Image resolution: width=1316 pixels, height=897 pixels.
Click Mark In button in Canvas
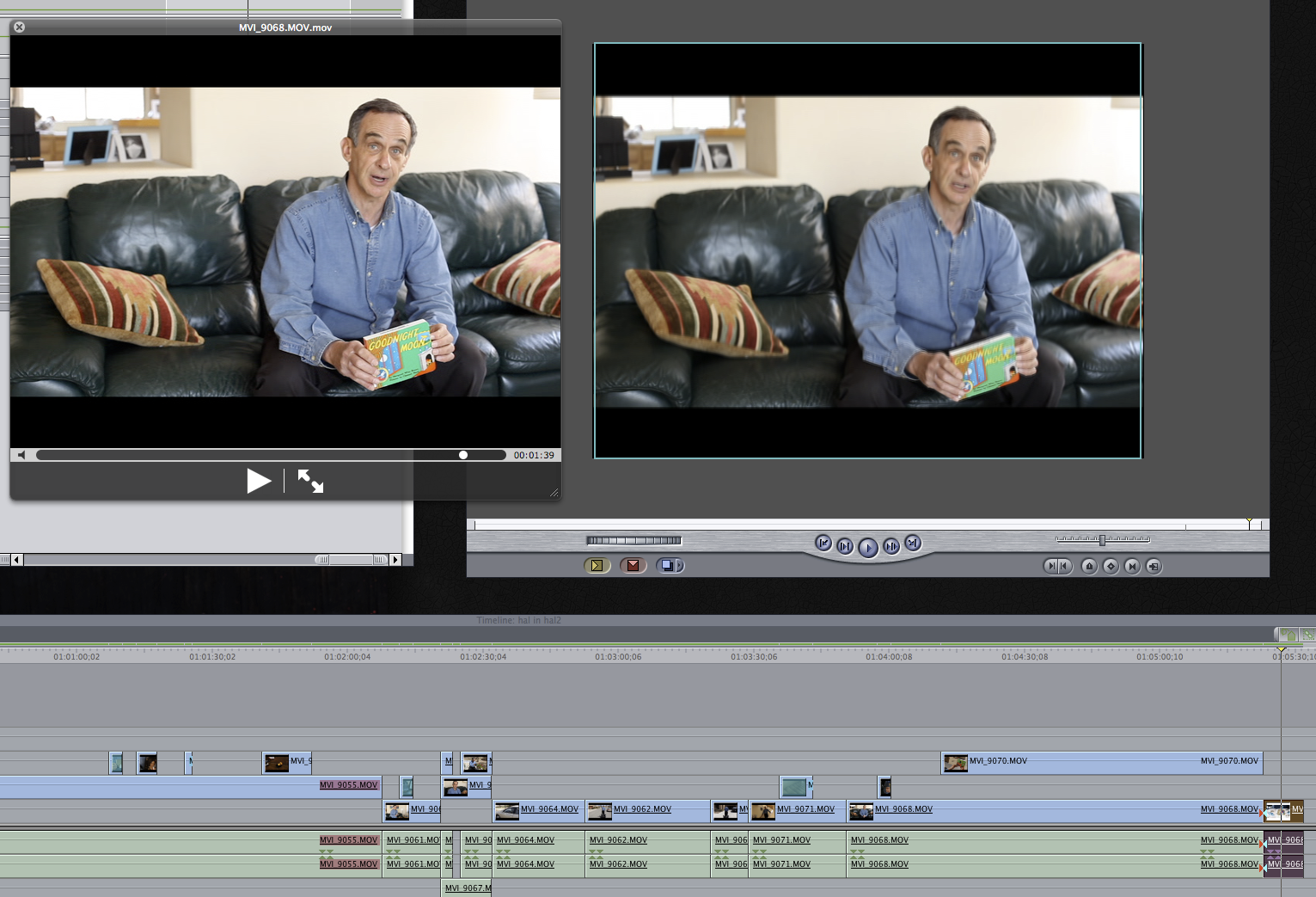(x=1051, y=566)
